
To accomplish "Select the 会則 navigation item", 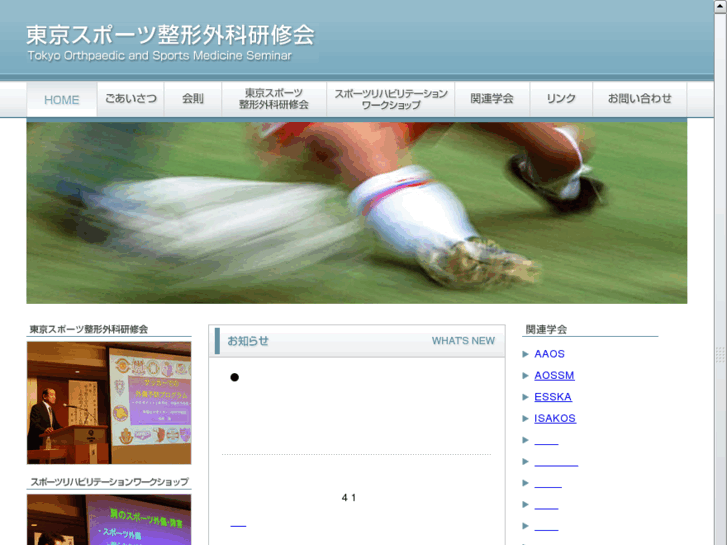I will tap(193, 99).
